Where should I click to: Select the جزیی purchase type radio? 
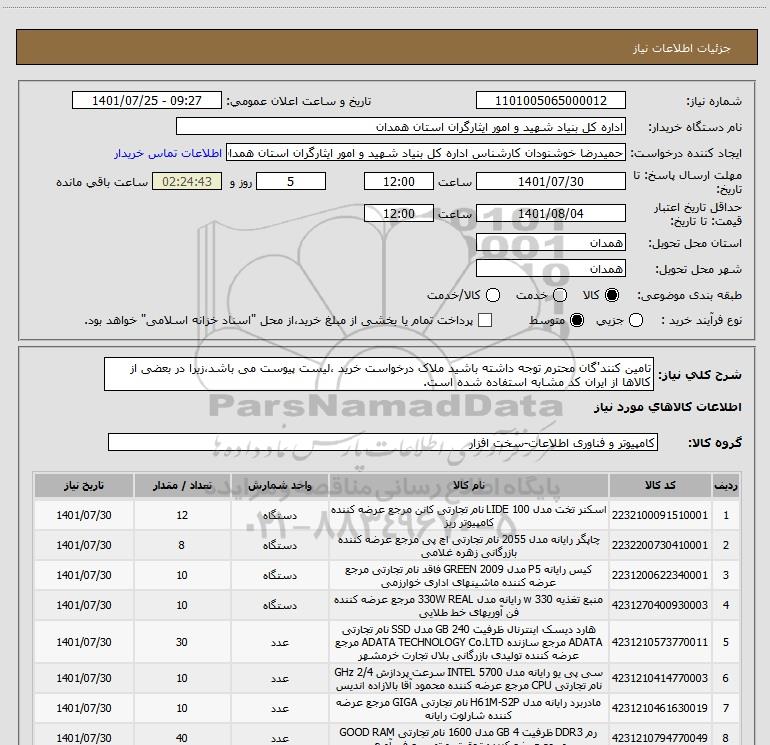coord(636,320)
